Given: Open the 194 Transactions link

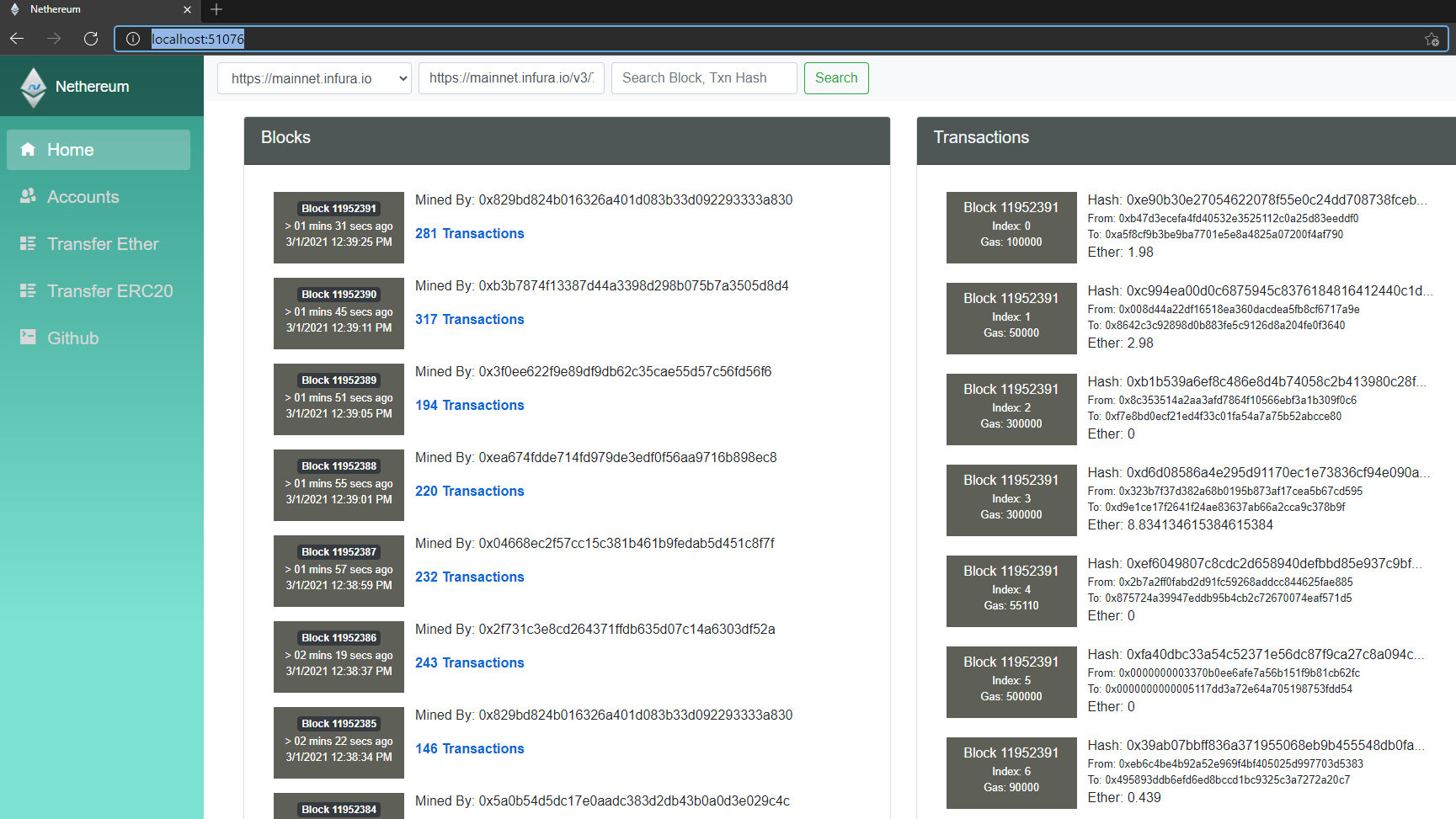Looking at the screenshot, I should coord(470,405).
